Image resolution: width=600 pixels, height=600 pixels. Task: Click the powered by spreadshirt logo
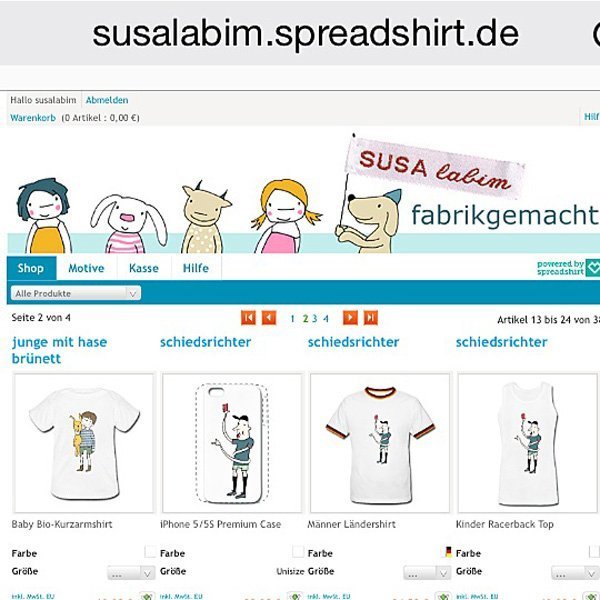click(568, 268)
